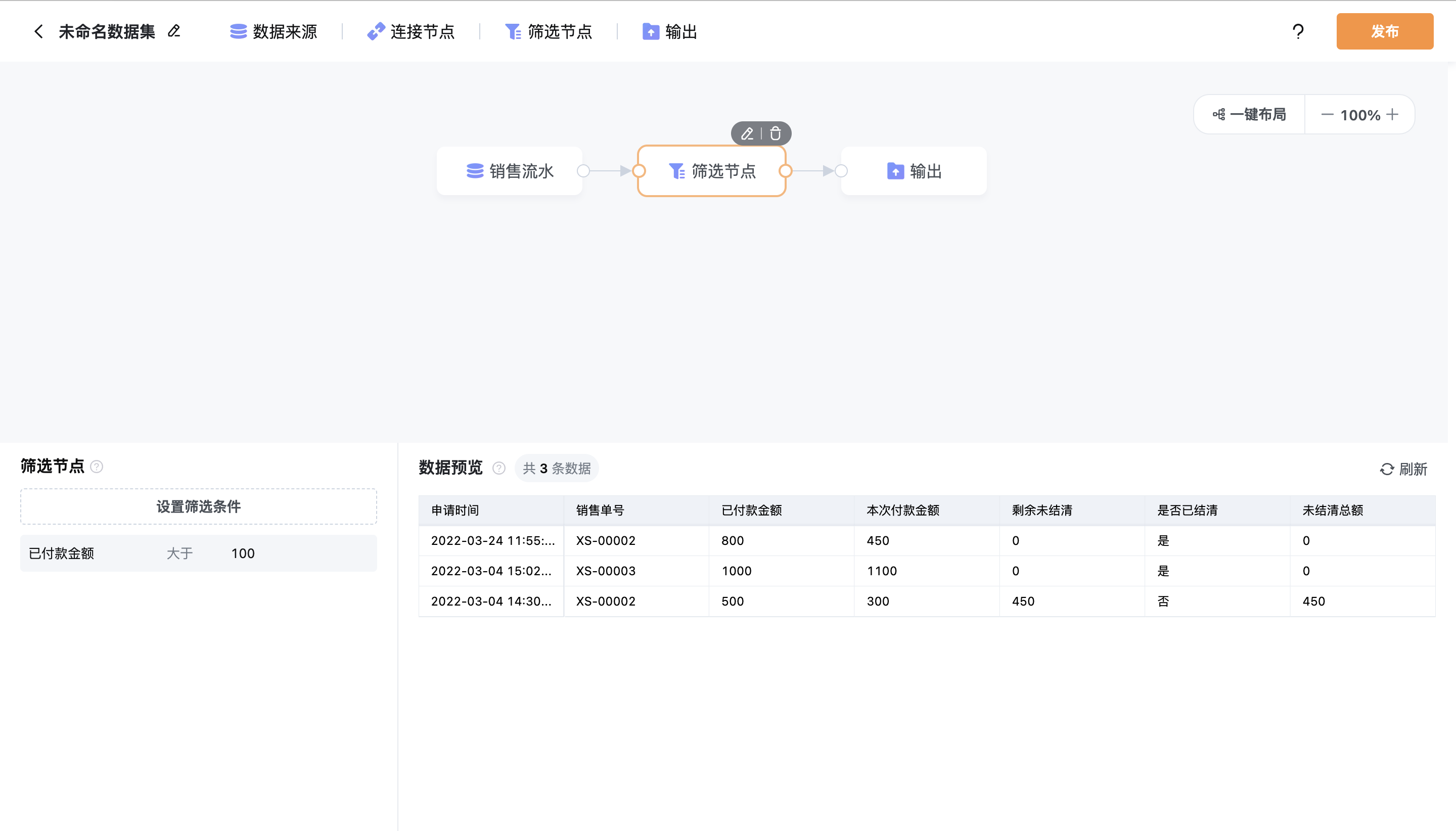Select the 输出 node on canvas
Image resolution: width=1456 pixels, height=831 pixels.
914,171
